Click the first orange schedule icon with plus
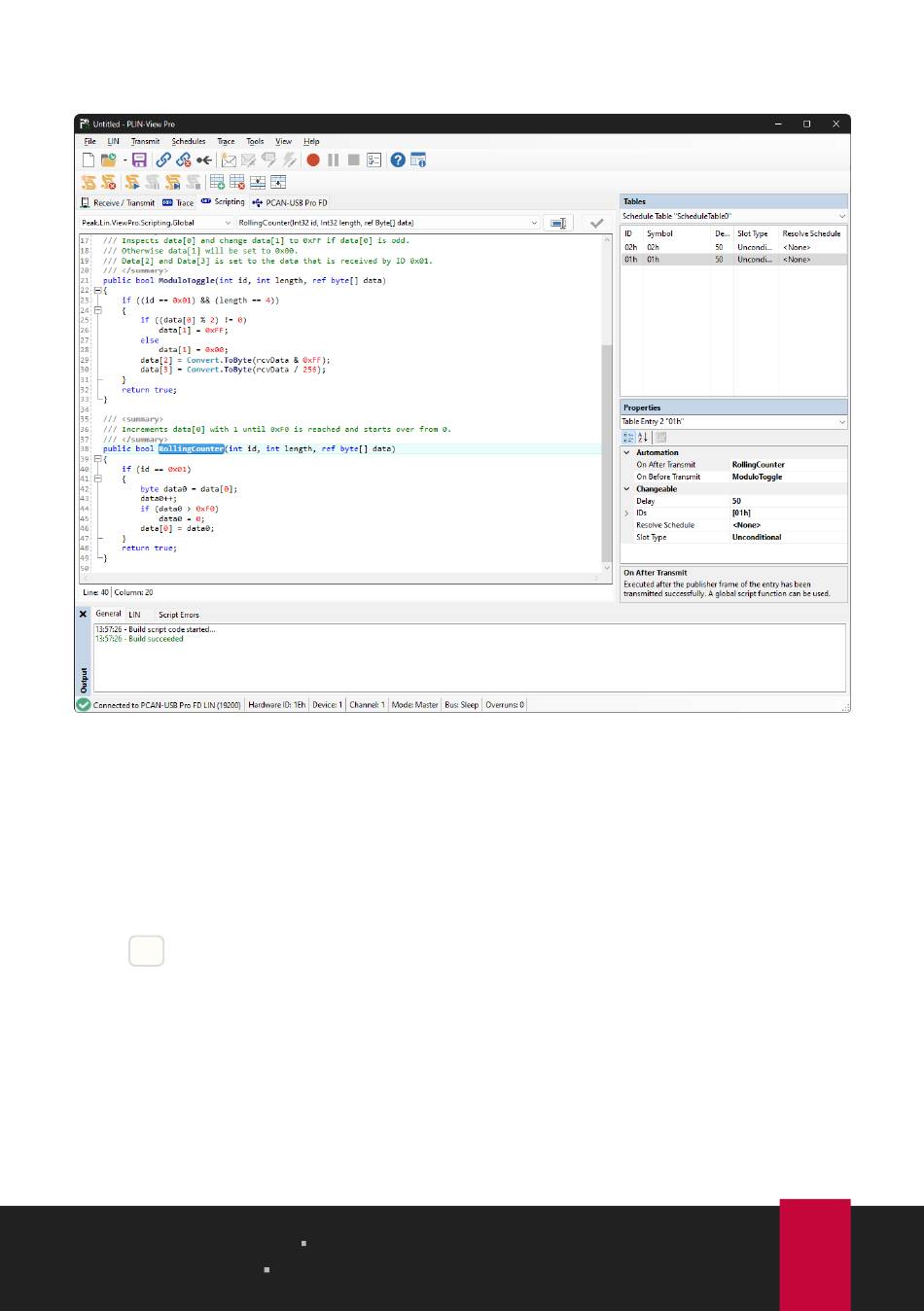The image size is (924, 1311). pos(89,182)
